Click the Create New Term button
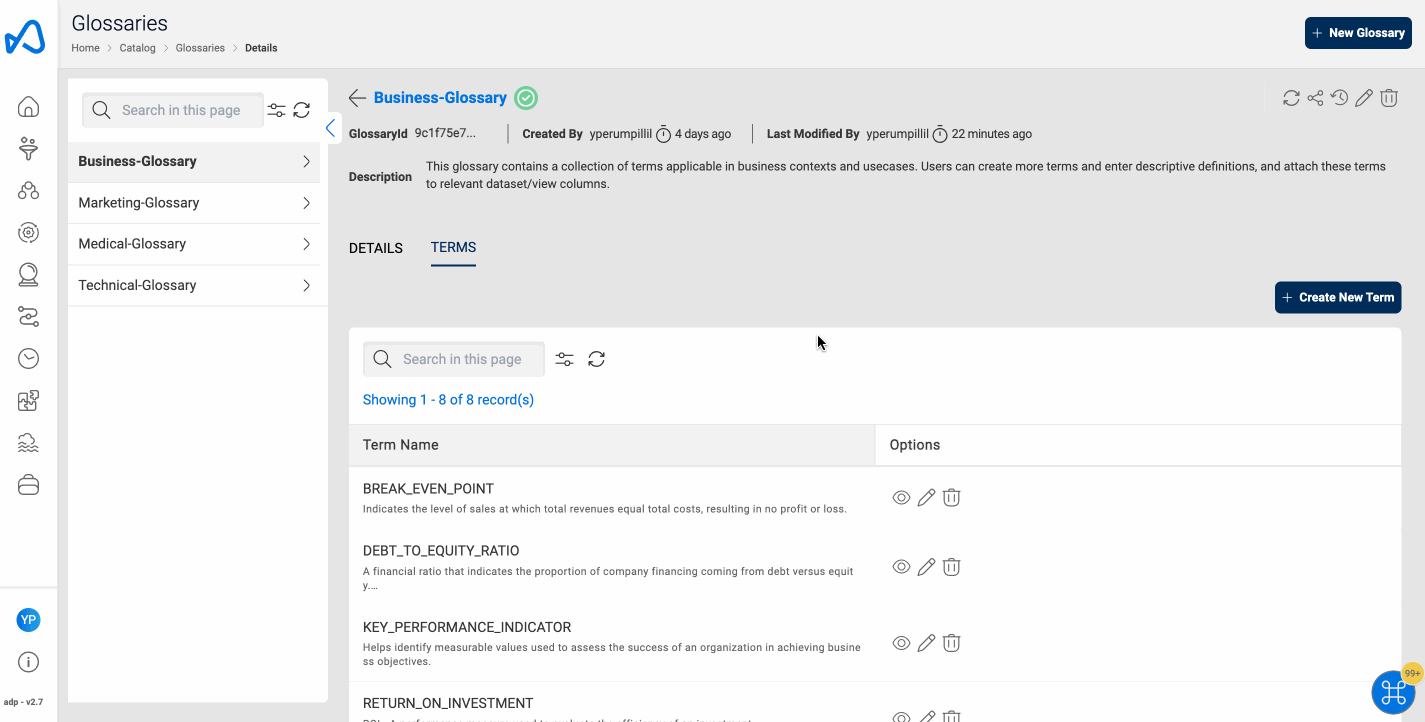 1338,297
